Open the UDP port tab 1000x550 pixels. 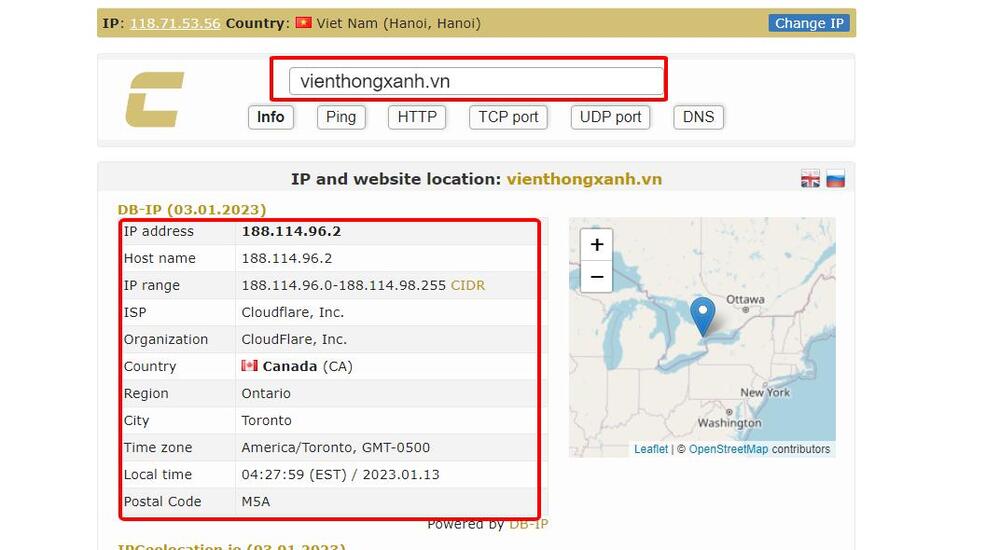point(610,117)
